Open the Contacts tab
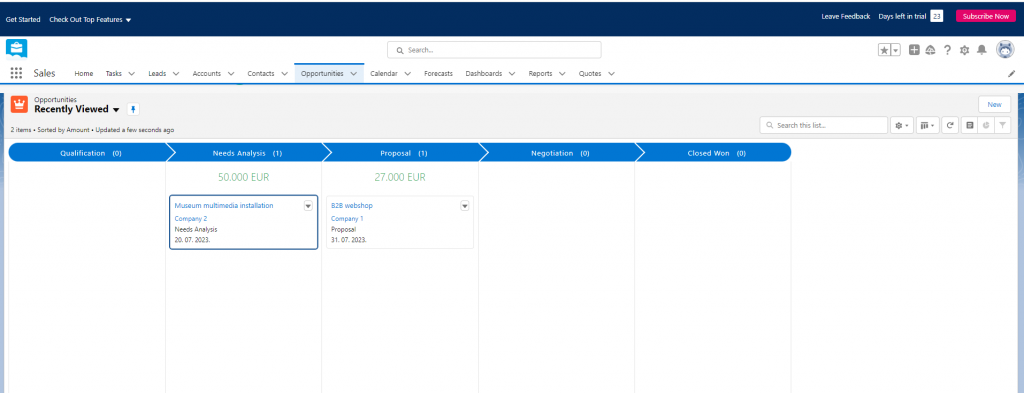 [x=261, y=74]
